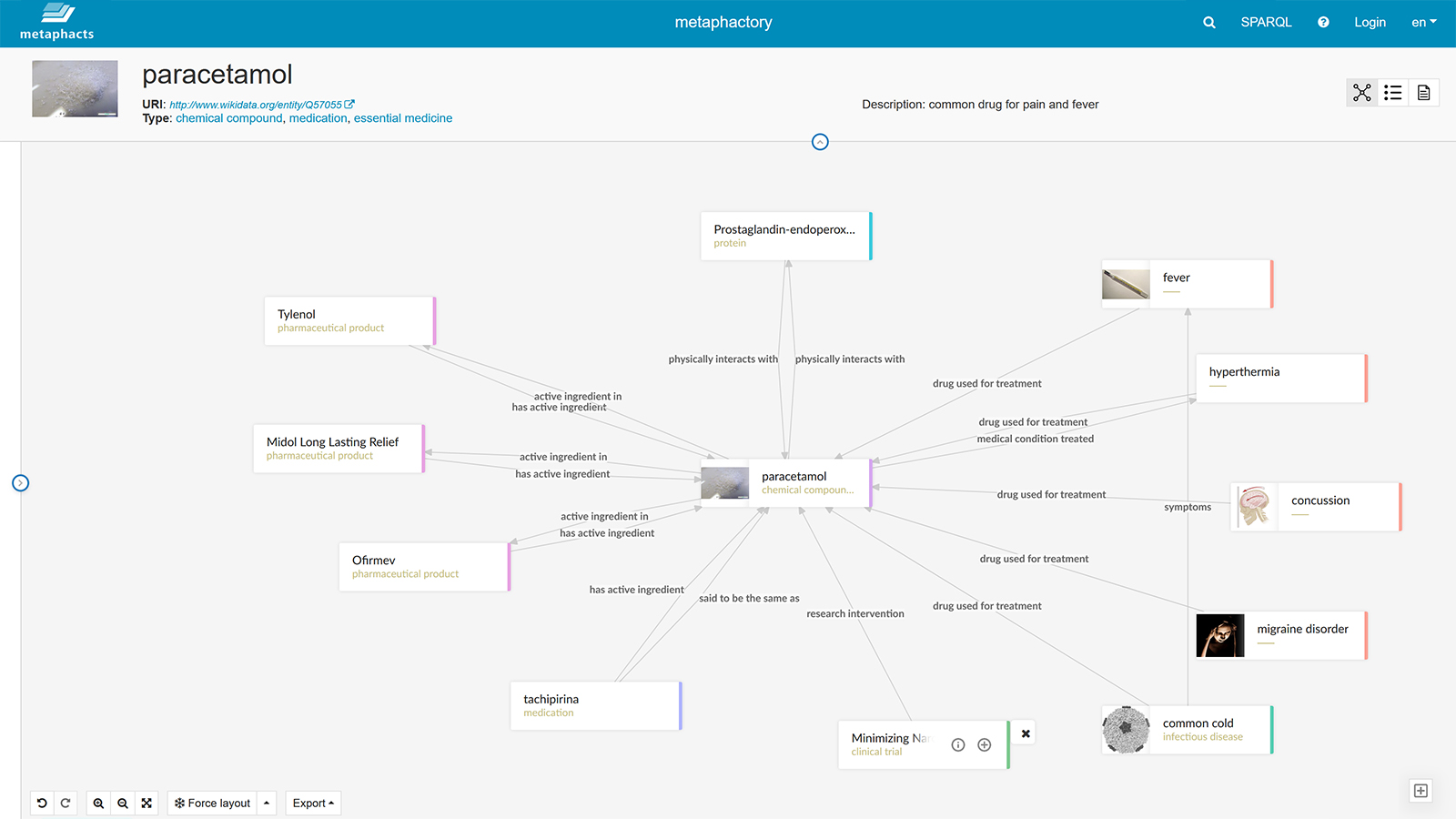
Task: Click the paracetamol header thumbnail image
Action: pos(75,88)
